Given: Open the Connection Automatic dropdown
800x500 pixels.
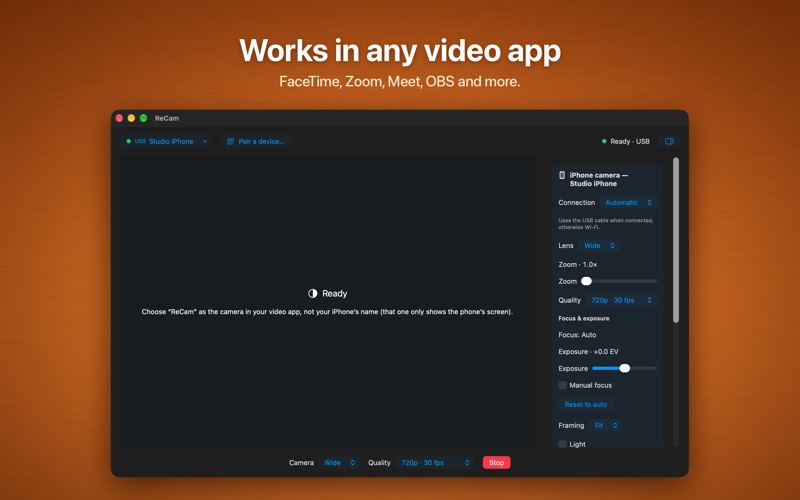Looking at the screenshot, I should 628,203.
